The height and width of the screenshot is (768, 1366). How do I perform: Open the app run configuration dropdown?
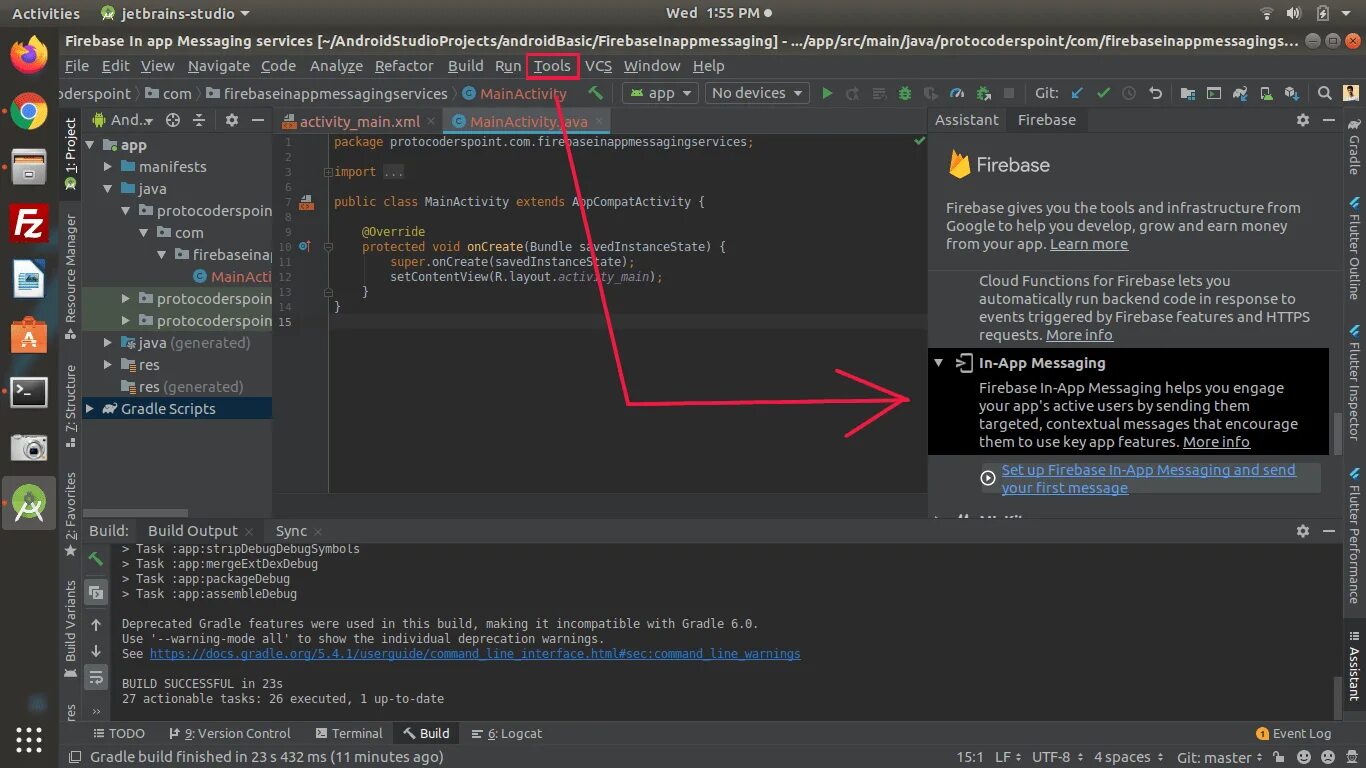coord(661,93)
